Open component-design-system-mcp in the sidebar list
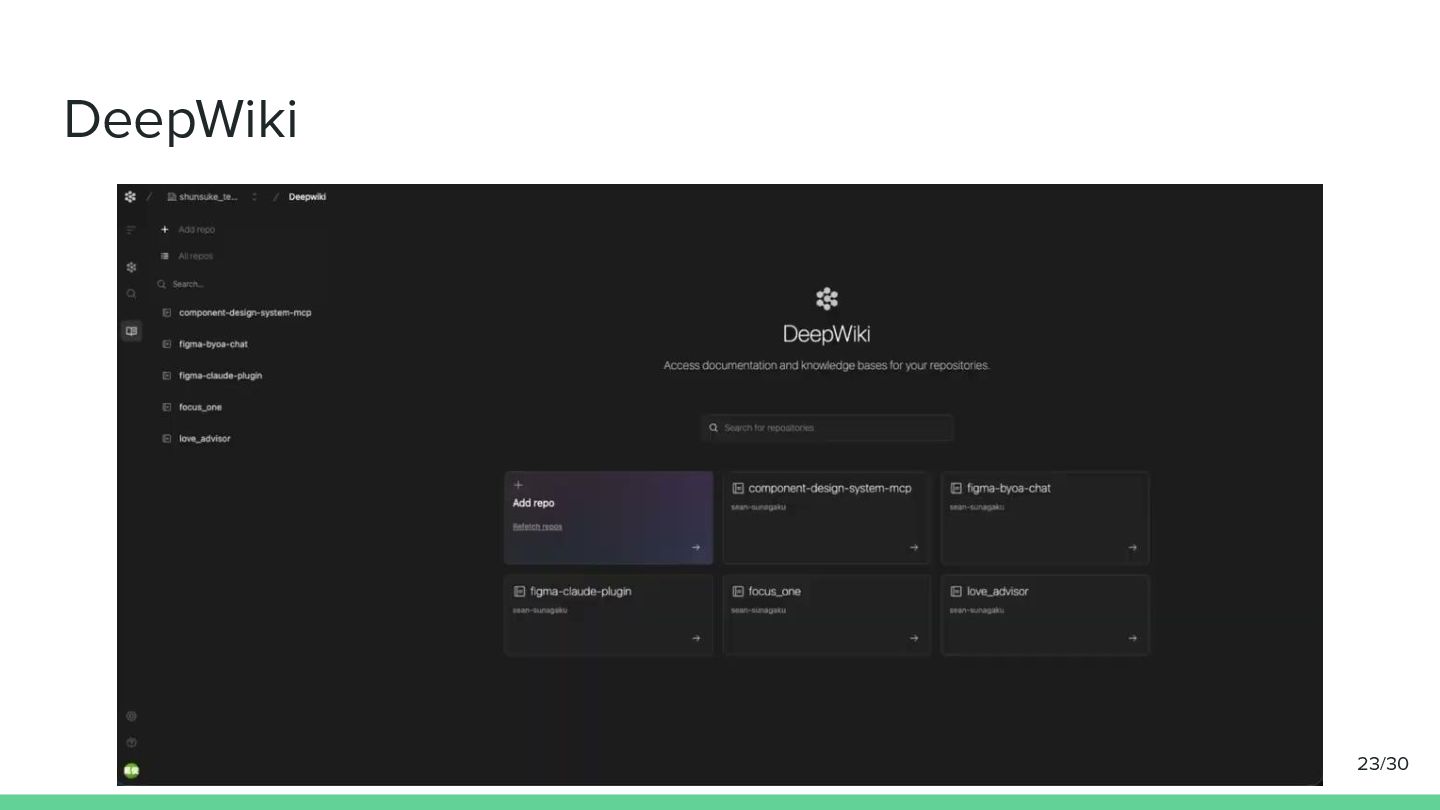1440x810 pixels. [x=238, y=313]
